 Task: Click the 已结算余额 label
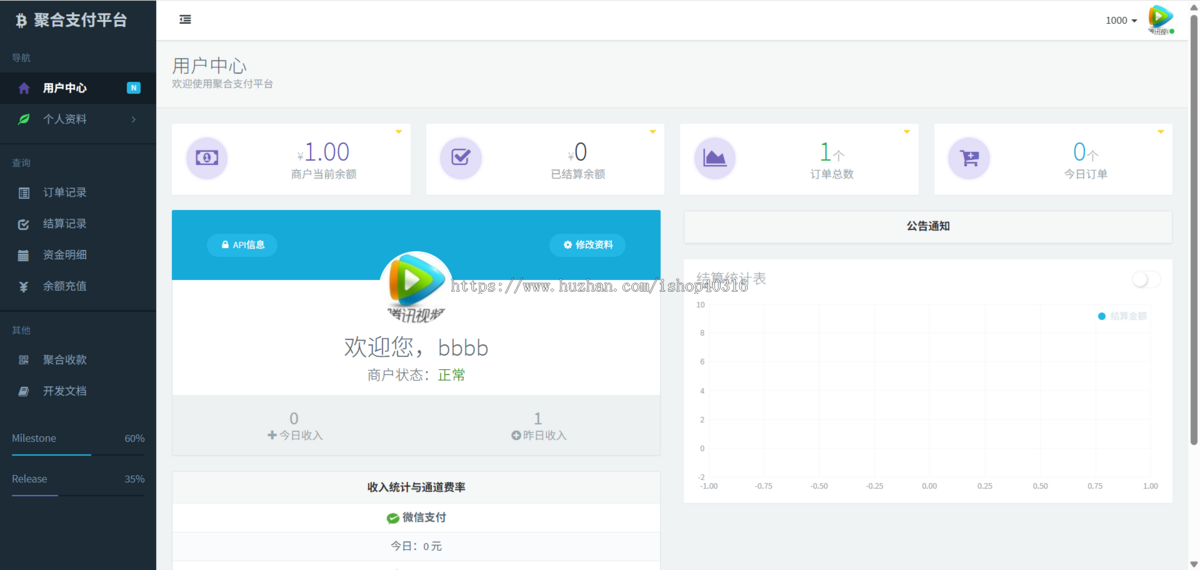coord(578,174)
